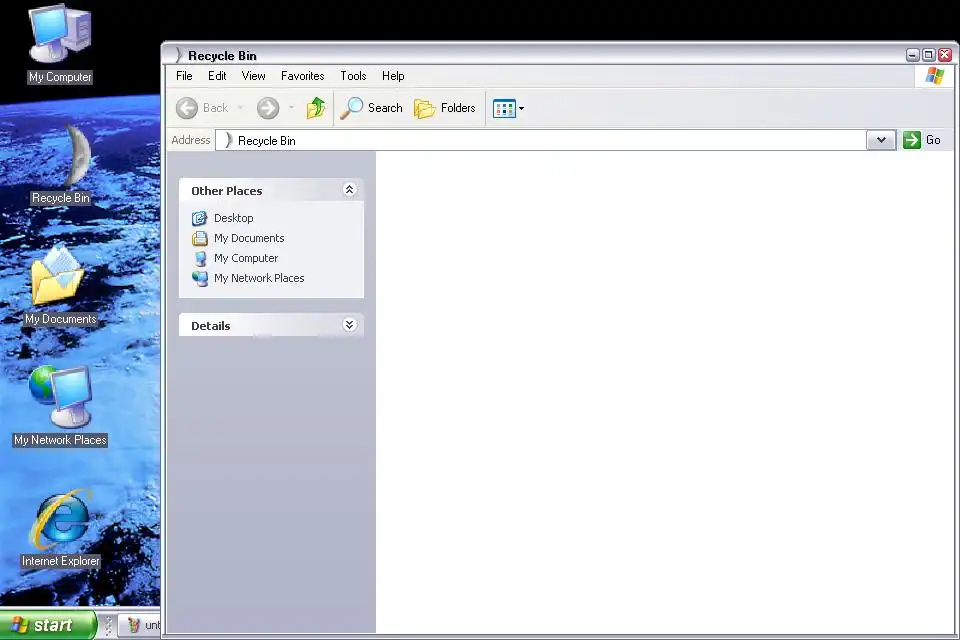Expand the Details panel
The image size is (960, 640).
pos(349,325)
